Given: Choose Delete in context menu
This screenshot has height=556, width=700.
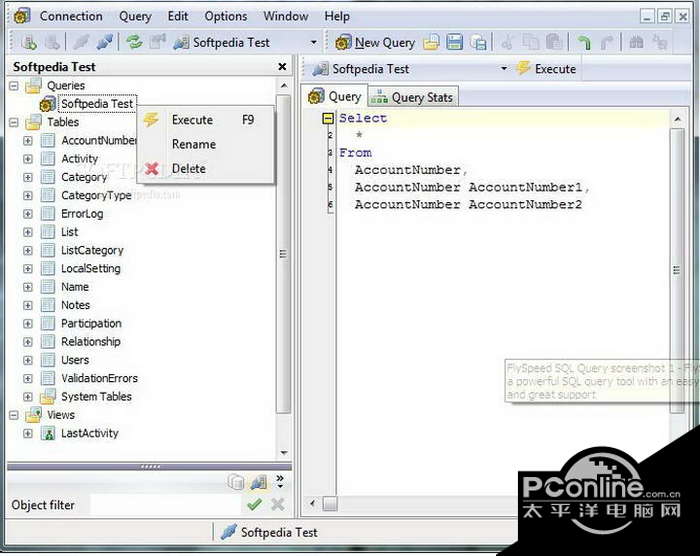Looking at the screenshot, I should pos(206,168).
